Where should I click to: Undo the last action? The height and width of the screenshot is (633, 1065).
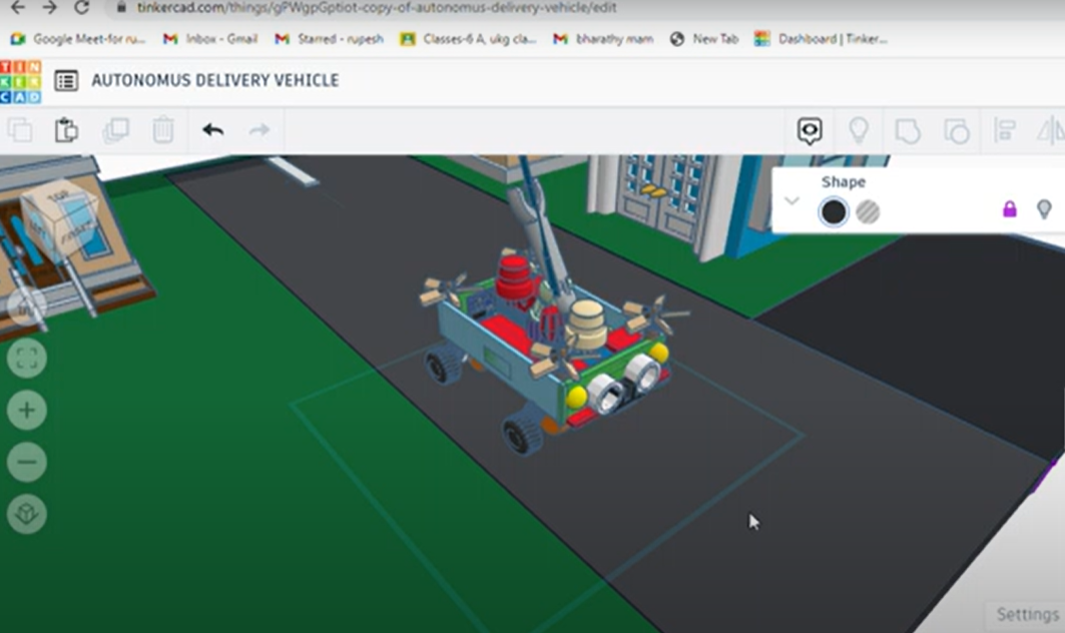click(212, 130)
